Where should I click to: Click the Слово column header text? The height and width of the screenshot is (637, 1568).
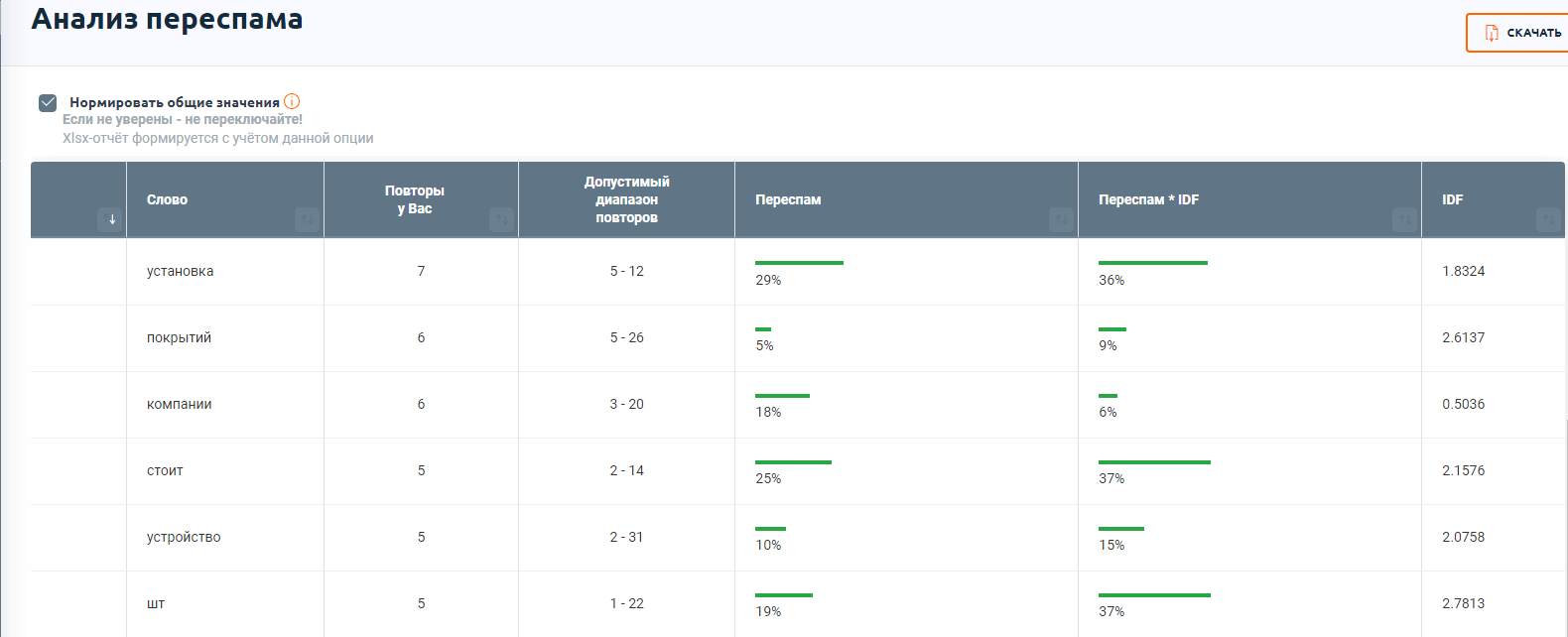[x=167, y=199]
